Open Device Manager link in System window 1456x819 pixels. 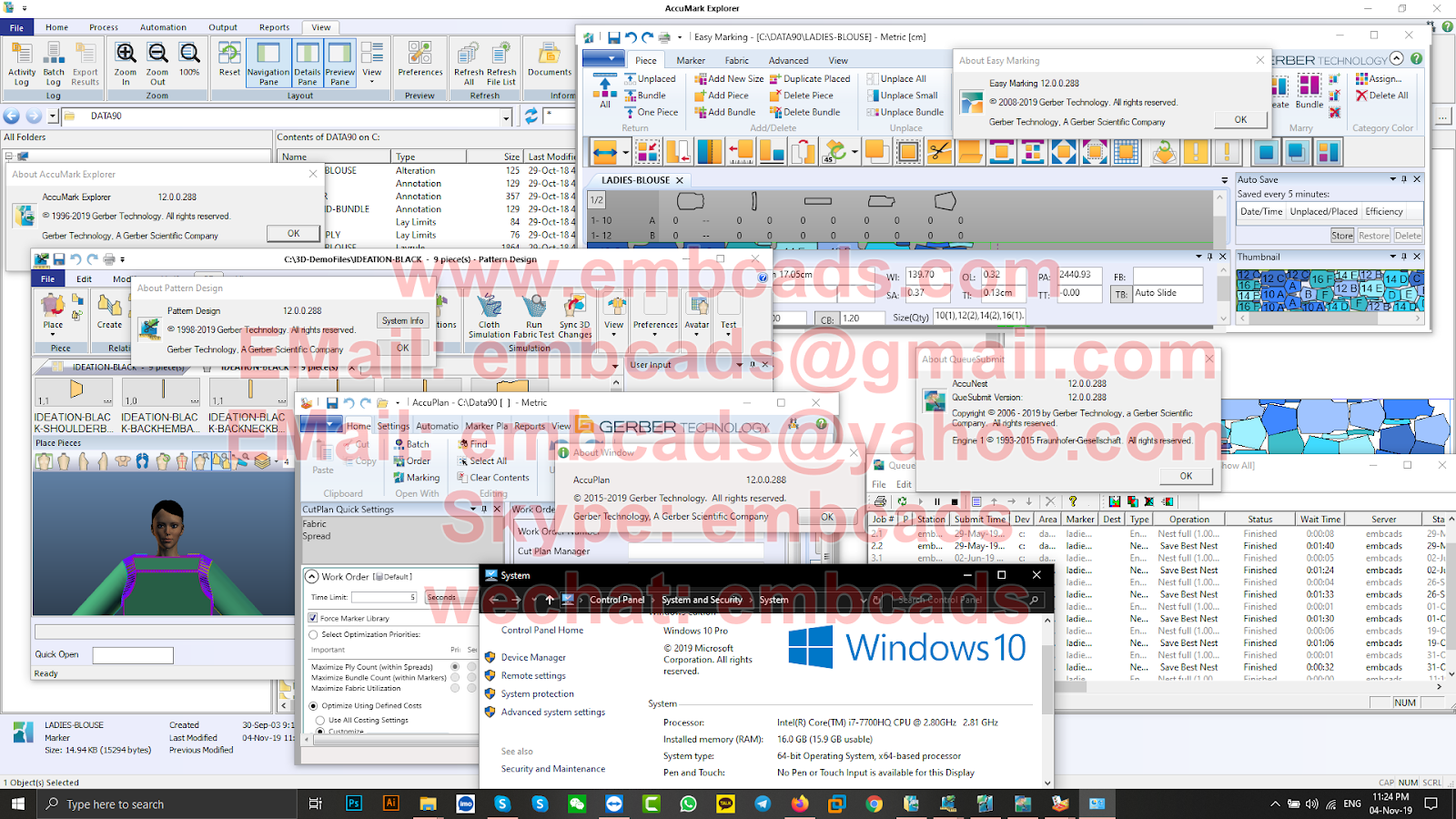pos(533,657)
